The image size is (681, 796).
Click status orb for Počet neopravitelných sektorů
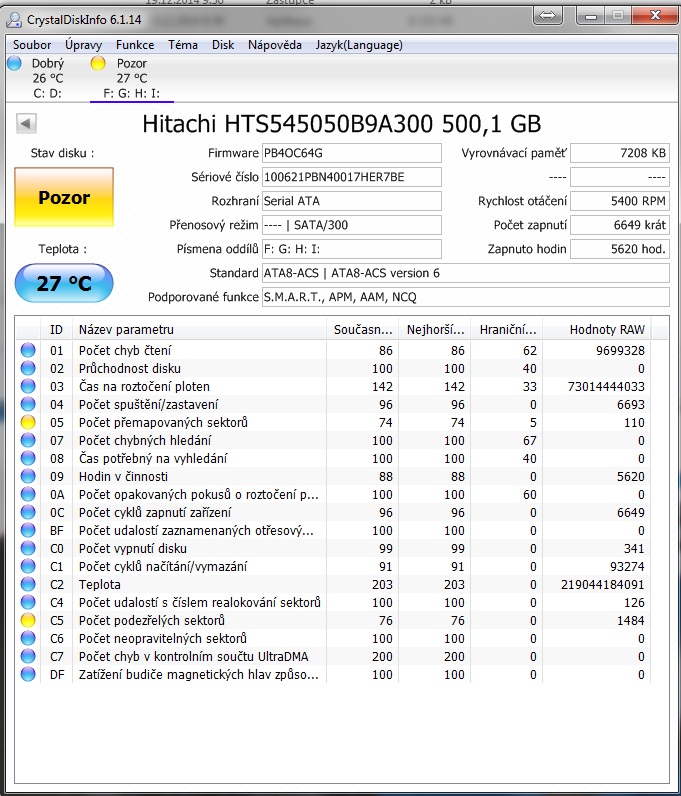point(28,638)
